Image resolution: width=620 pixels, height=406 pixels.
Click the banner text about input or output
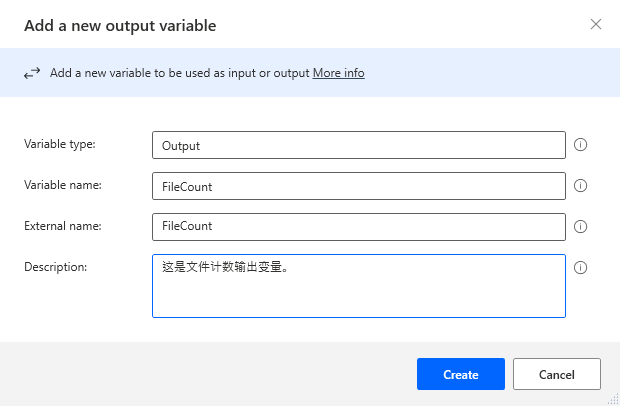coord(180,73)
